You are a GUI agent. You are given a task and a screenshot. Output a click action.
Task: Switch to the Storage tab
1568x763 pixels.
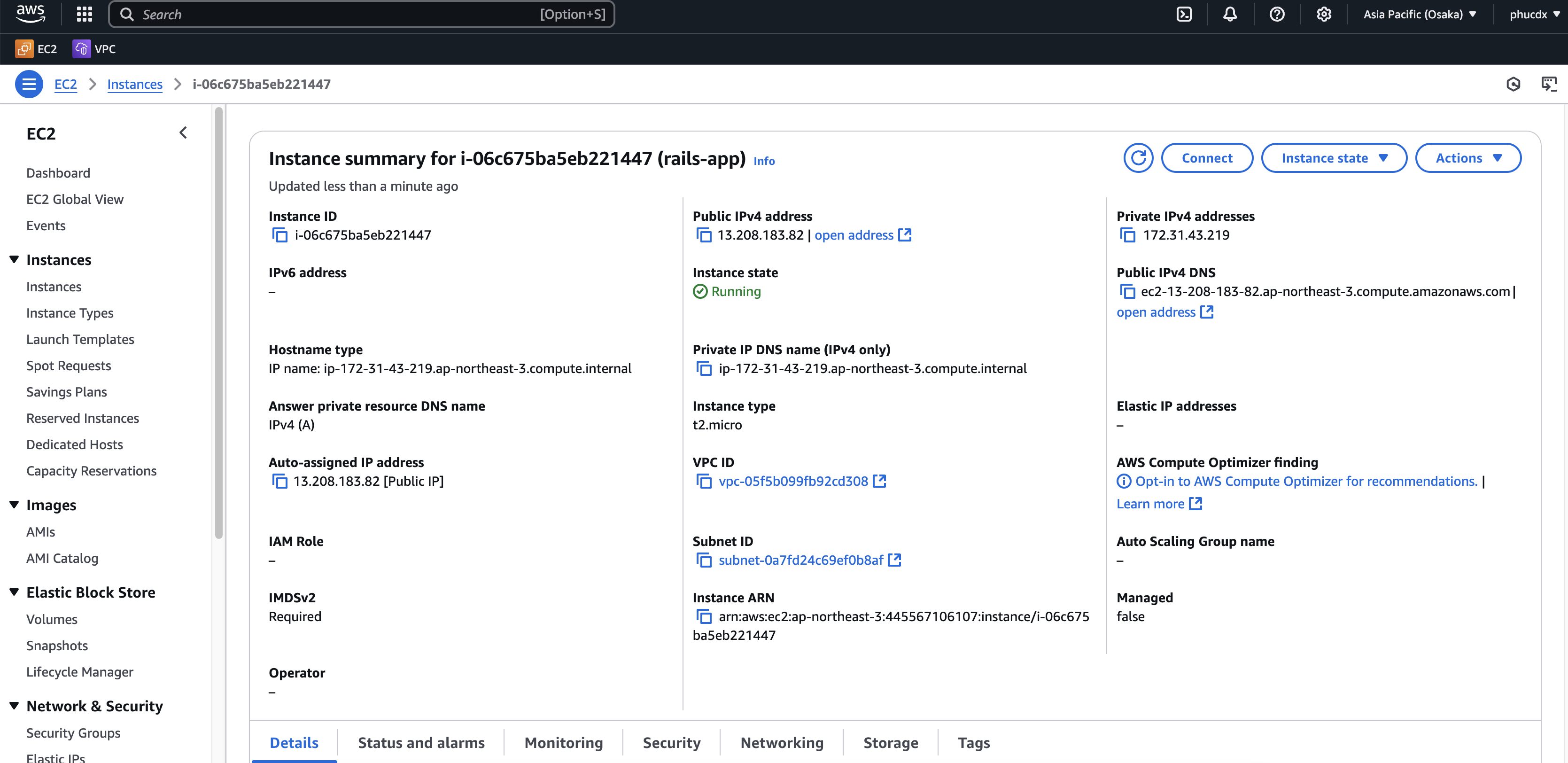(891, 742)
